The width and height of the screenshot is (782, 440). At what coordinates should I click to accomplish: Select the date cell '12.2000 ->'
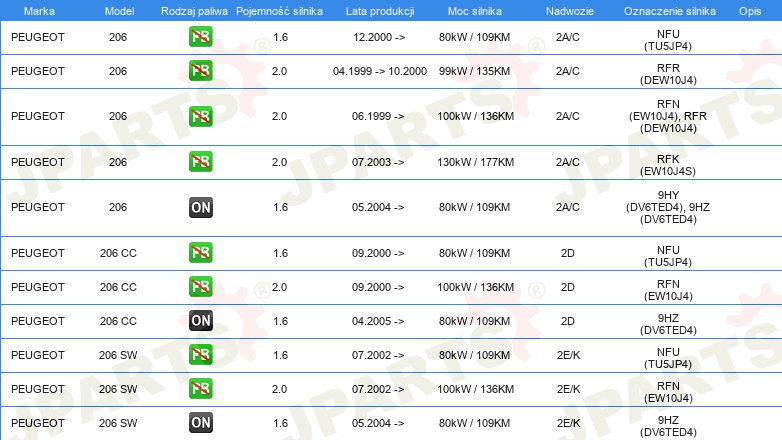point(379,37)
